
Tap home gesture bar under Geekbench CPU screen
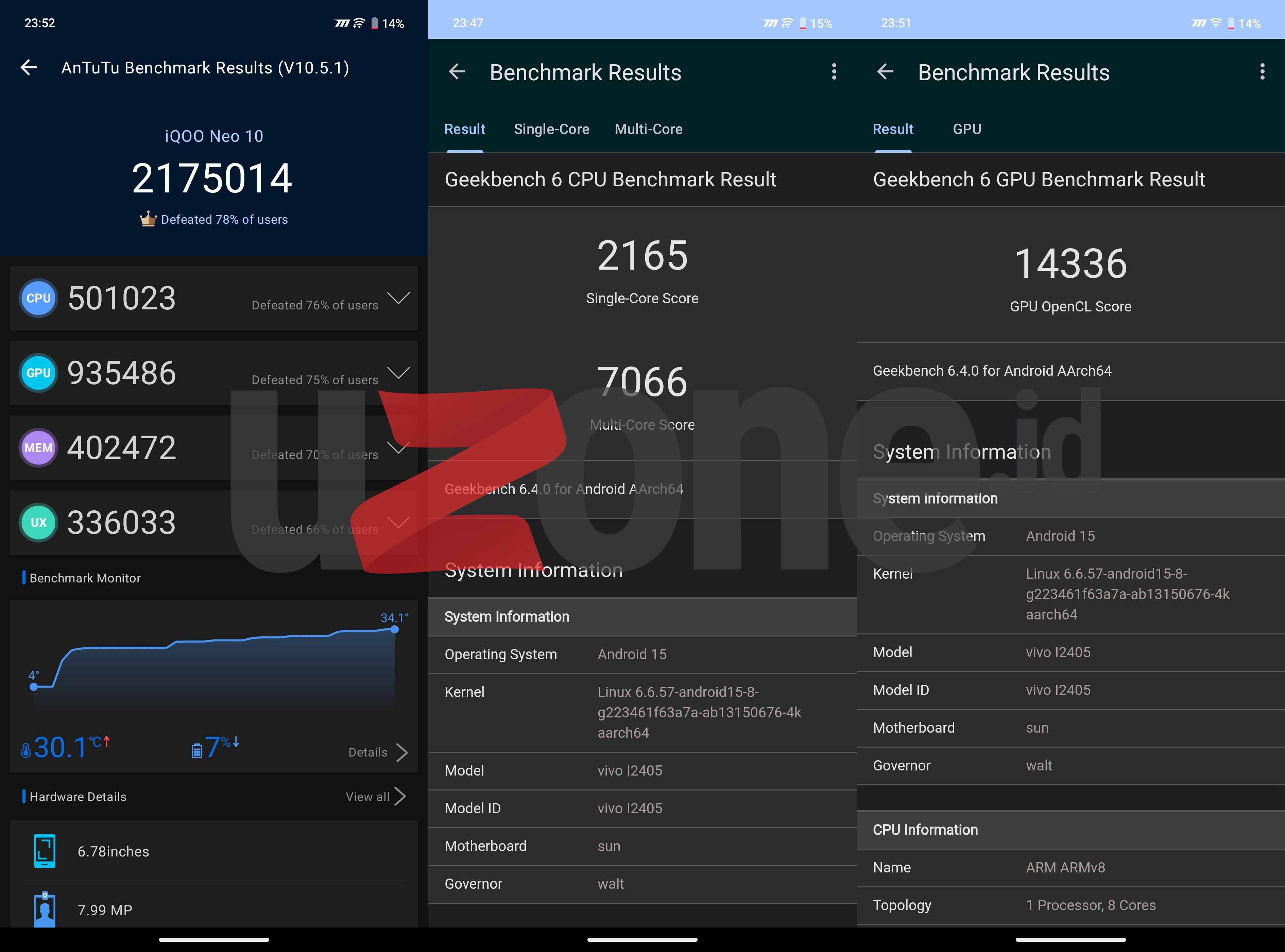click(642, 939)
